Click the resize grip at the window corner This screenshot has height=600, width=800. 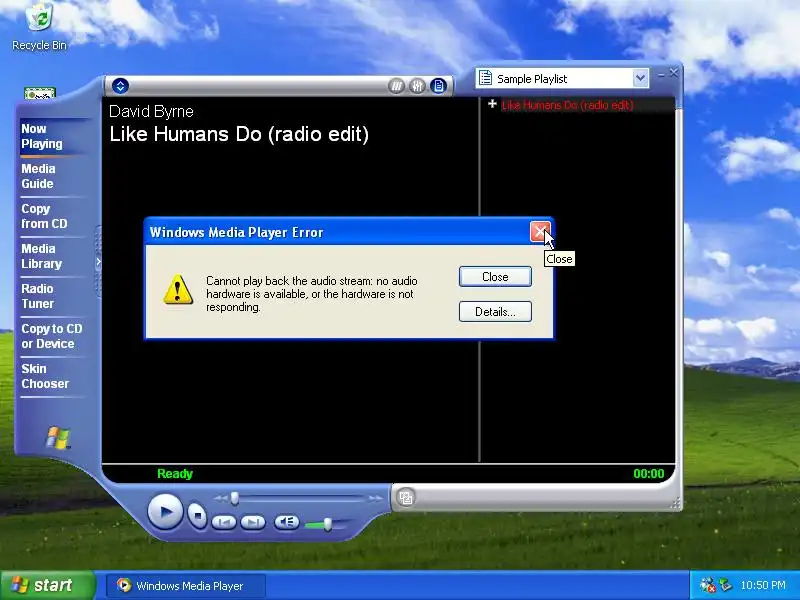676,504
